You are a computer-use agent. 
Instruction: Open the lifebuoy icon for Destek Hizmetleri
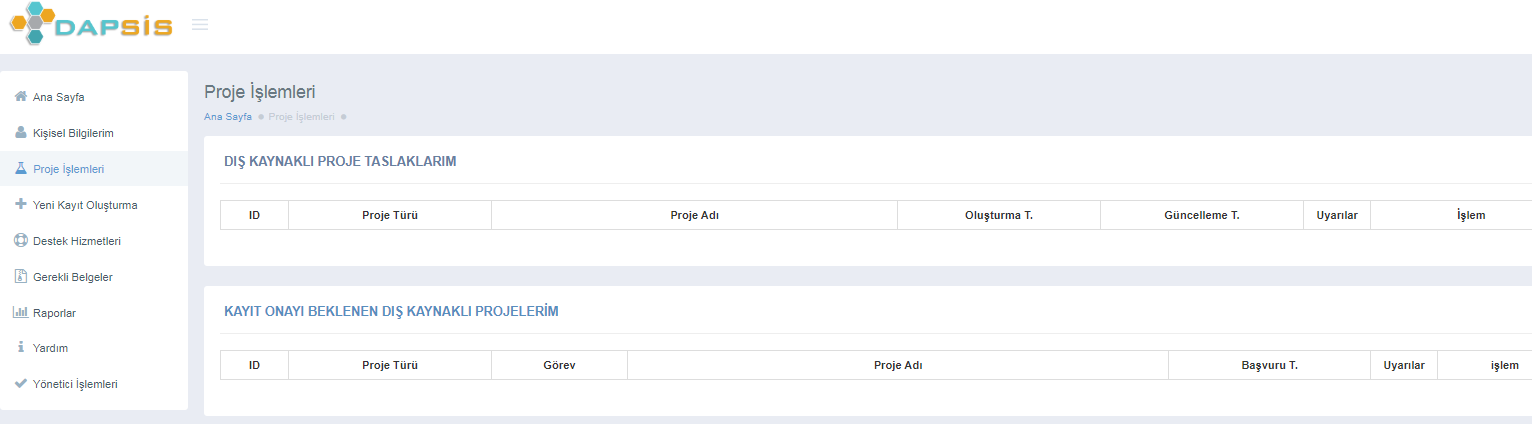pyautogui.click(x=20, y=241)
